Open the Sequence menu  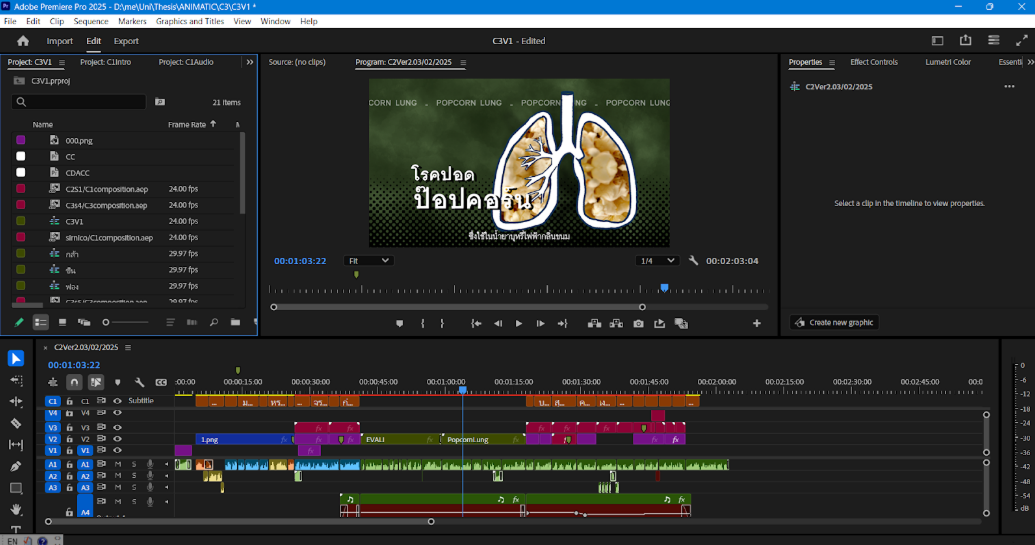point(91,21)
